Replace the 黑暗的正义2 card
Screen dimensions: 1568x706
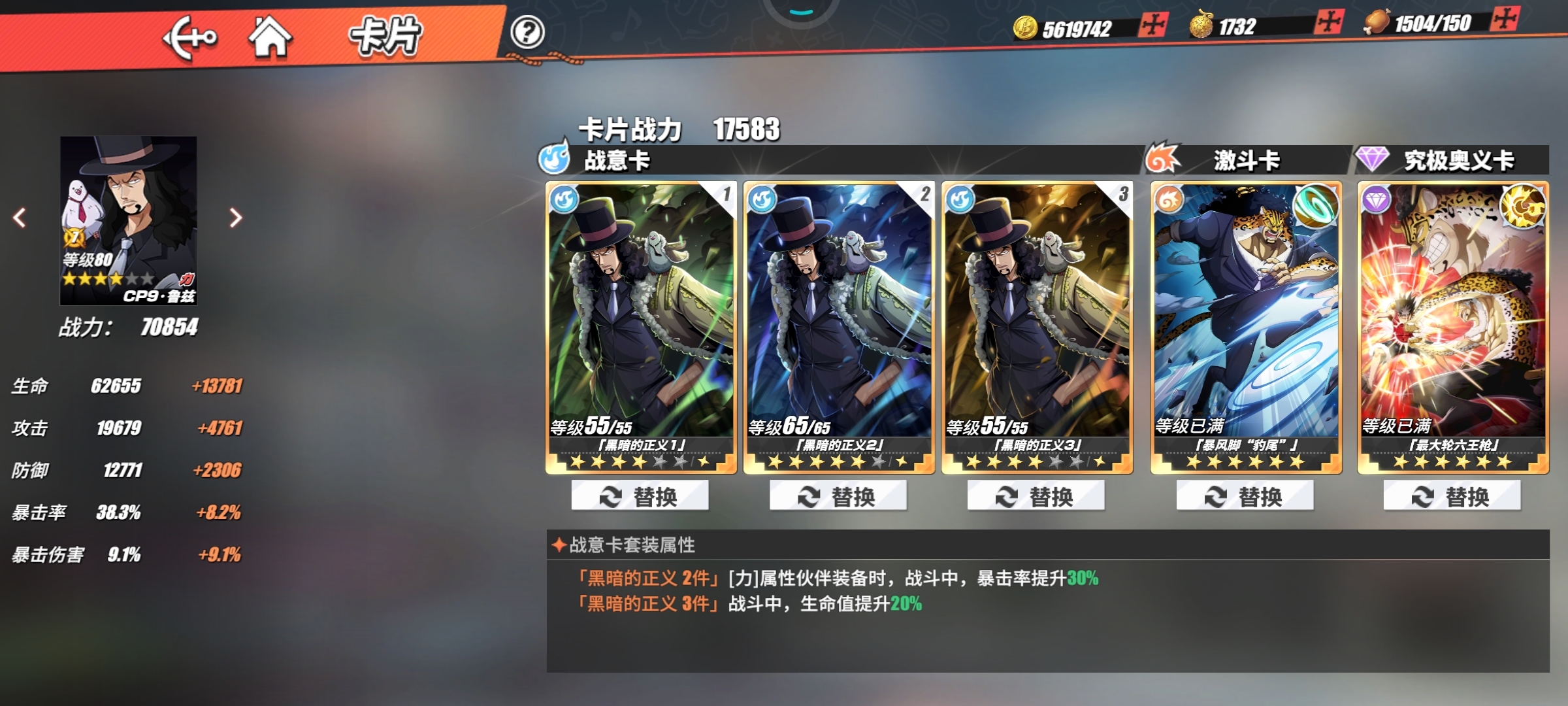click(838, 496)
